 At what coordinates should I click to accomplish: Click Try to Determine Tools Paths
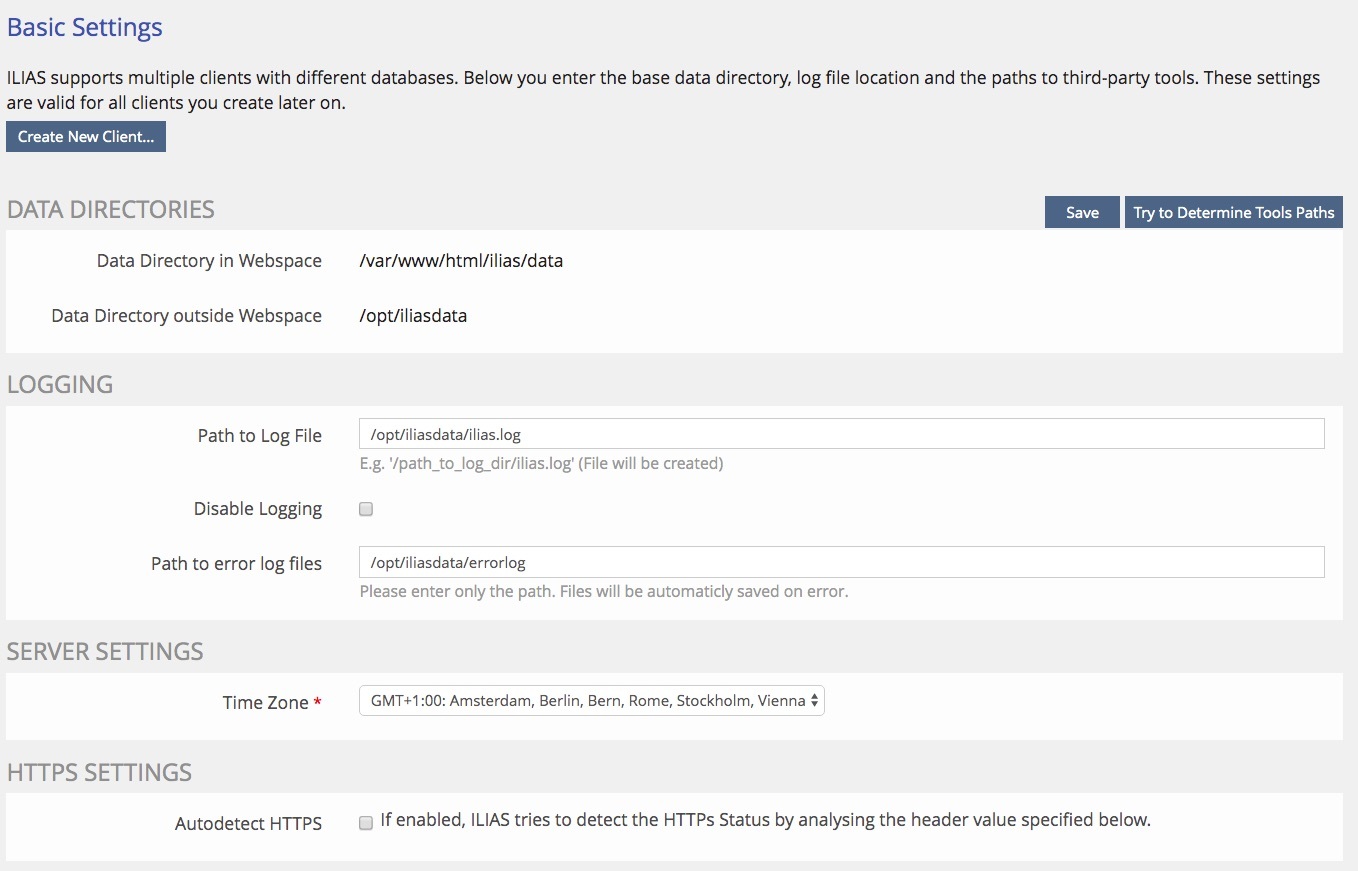click(1233, 212)
